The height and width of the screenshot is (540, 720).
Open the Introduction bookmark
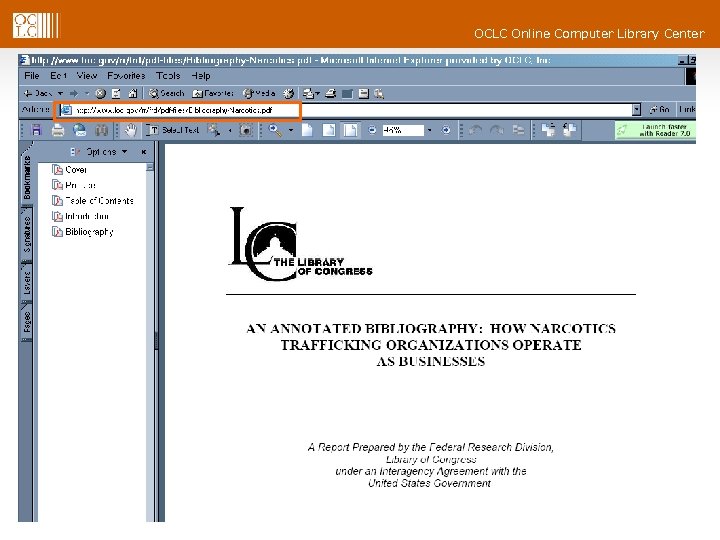(x=80, y=216)
